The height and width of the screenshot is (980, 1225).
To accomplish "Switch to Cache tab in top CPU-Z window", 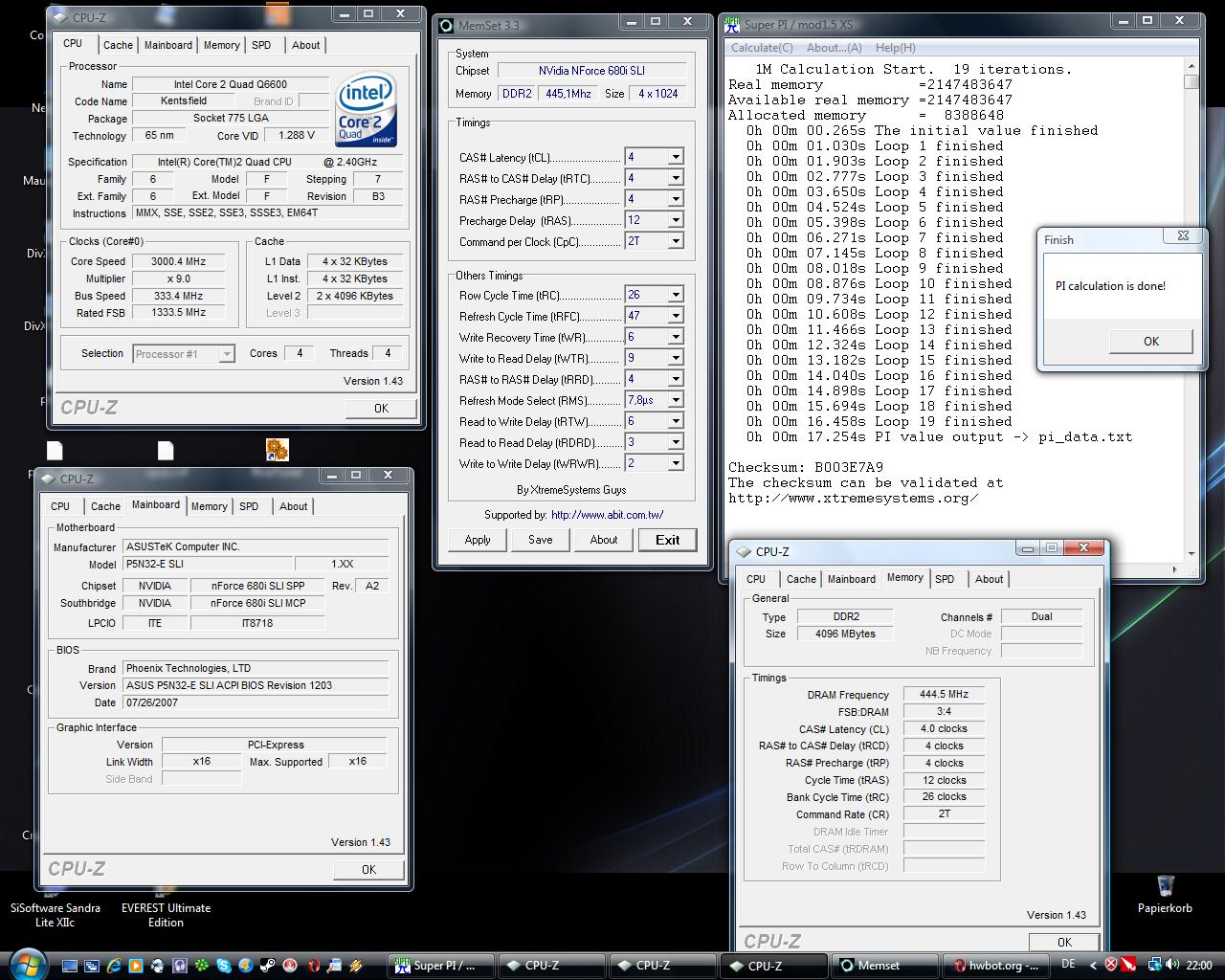I will 118,45.
